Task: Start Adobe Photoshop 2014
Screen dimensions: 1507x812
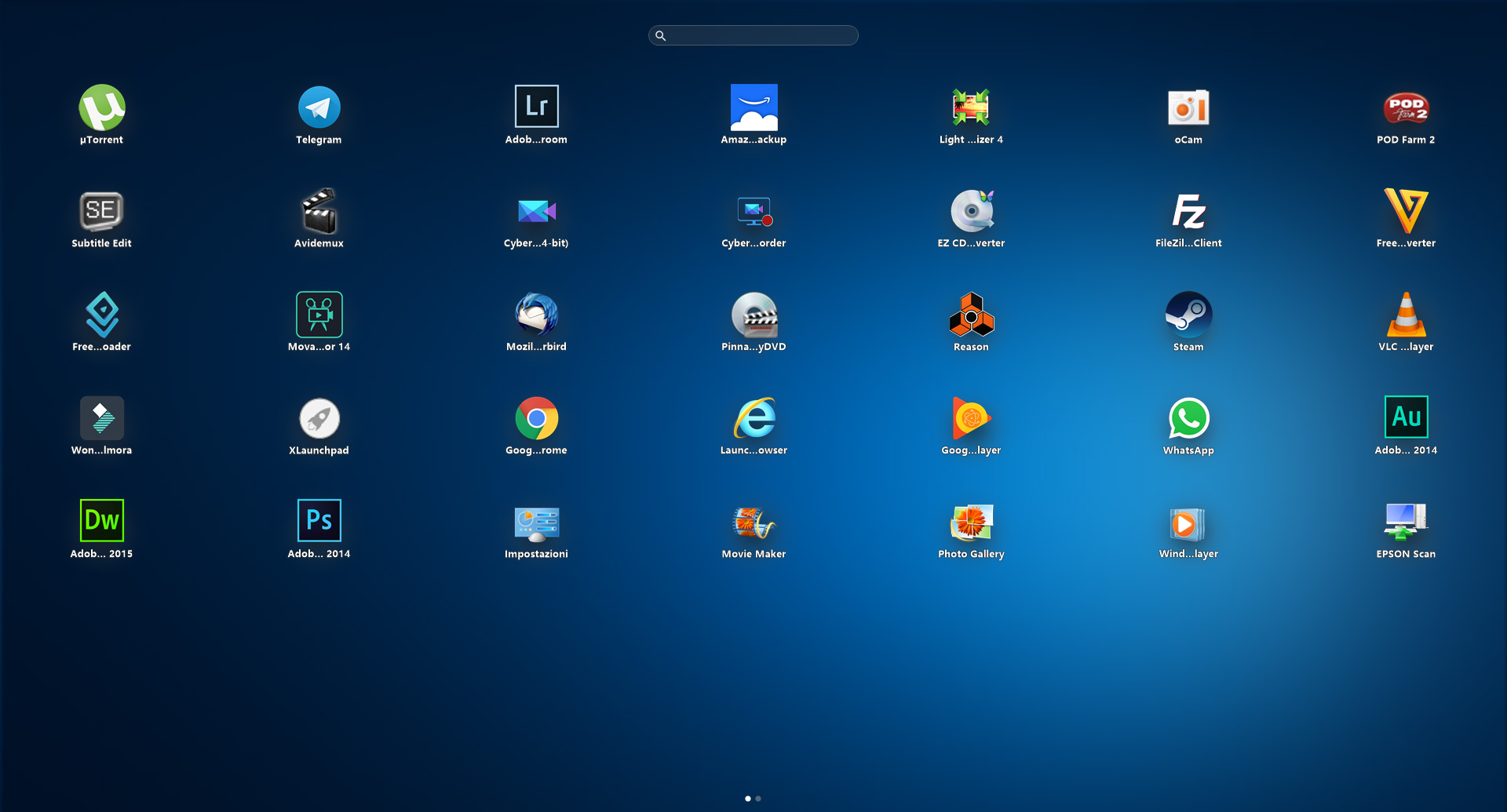Action: pos(319,521)
